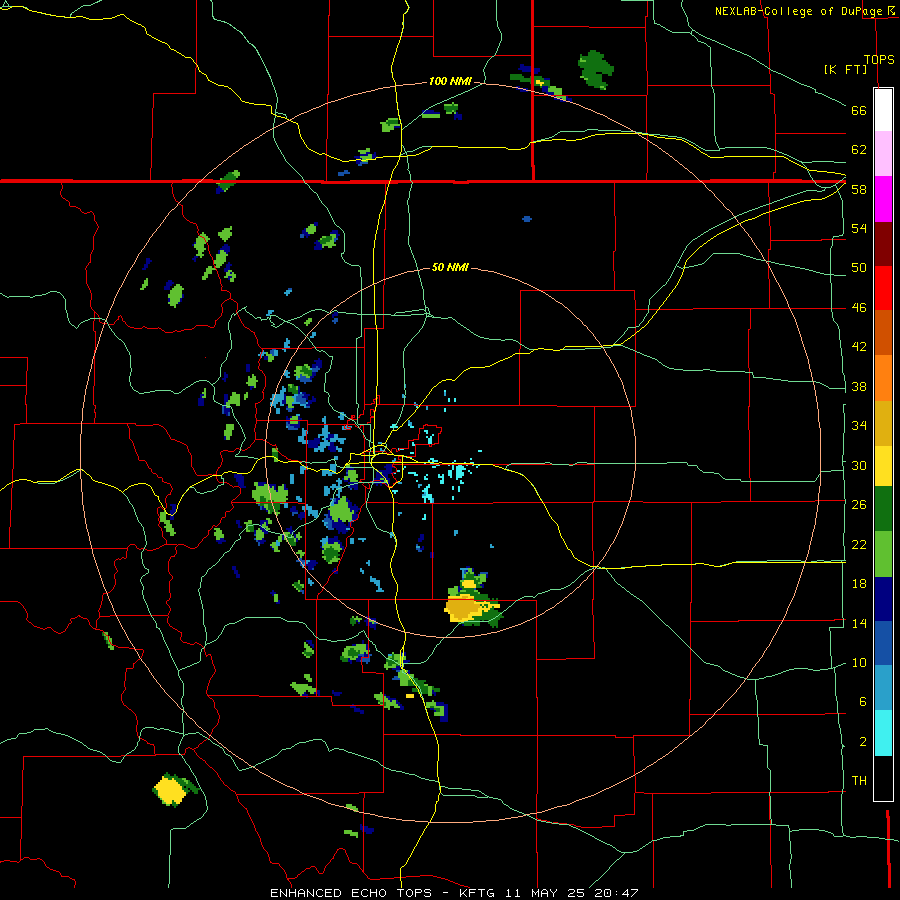900x900 pixels.
Task: Click the legend value 22
Action: [859, 544]
